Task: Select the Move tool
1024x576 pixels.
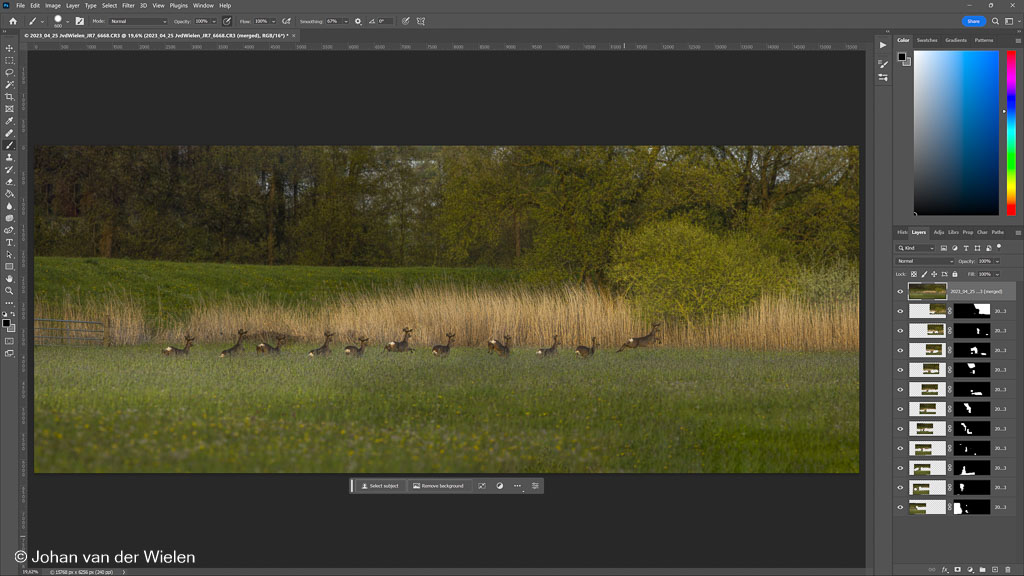Action: tap(10, 48)
